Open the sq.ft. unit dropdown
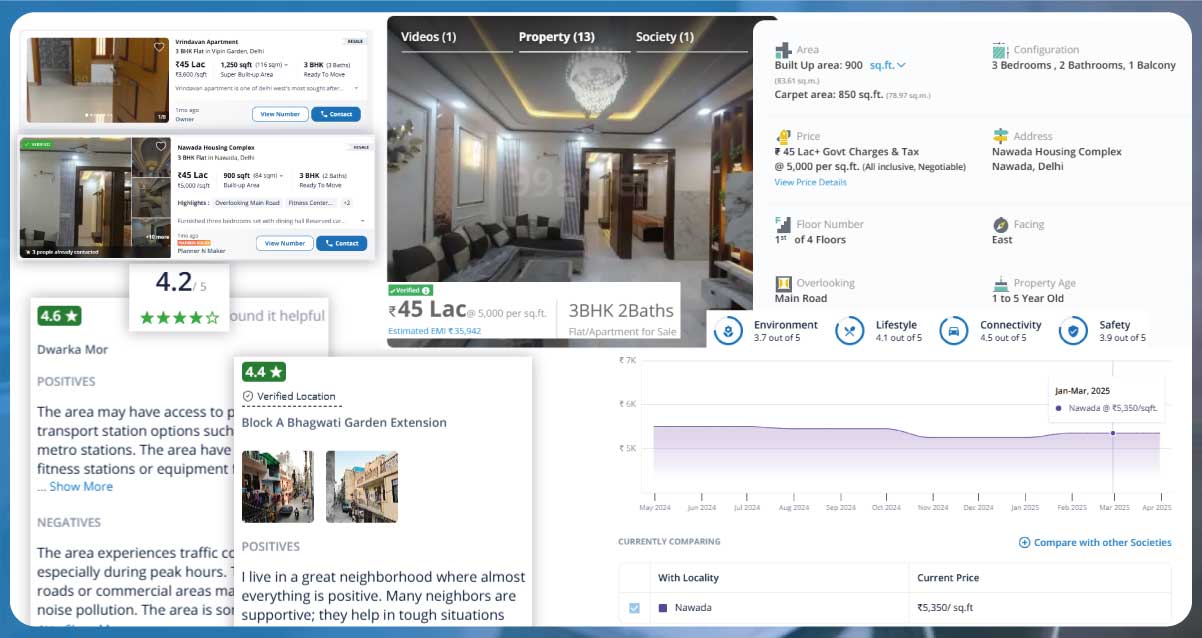1202x638 pixels. pyautogui.click(x=888, y=65)
